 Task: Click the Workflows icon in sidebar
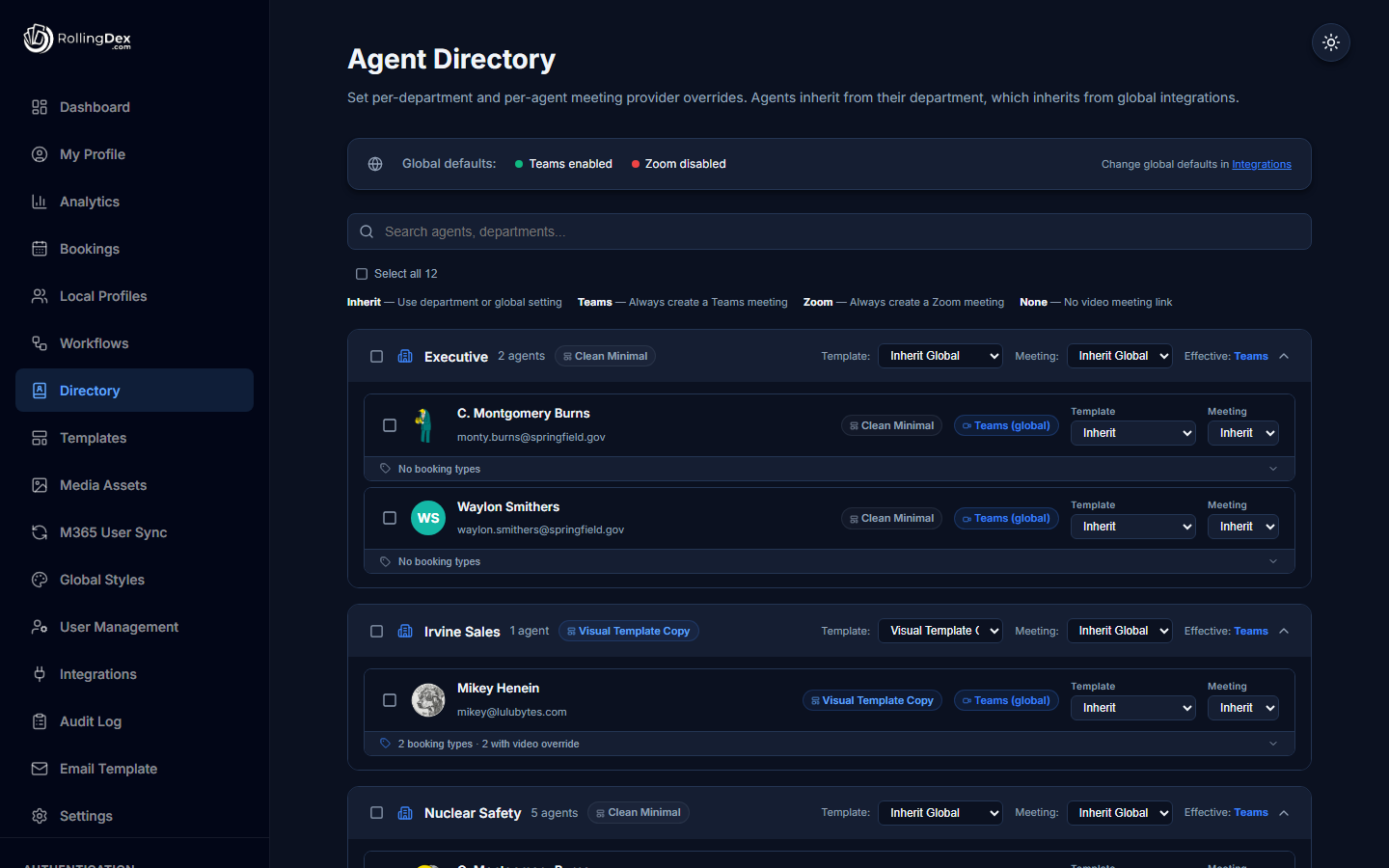click(40, 343)
